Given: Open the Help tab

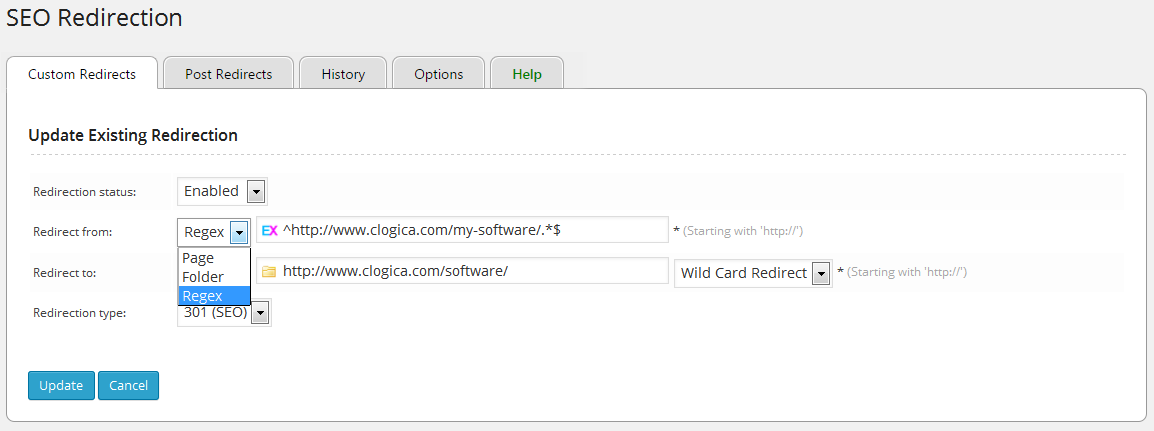Looking at the screenshot, I should (x=527, y=74).
